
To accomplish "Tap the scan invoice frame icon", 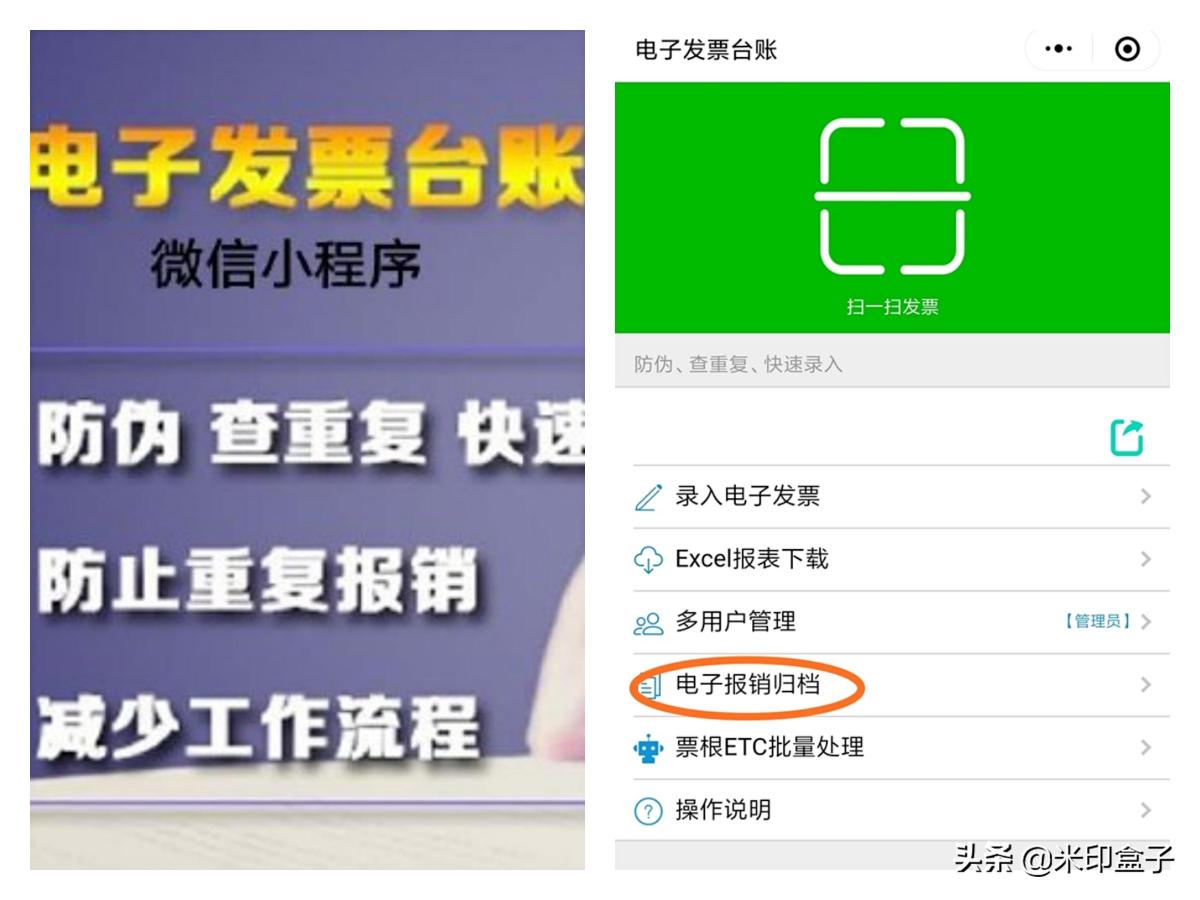I will [892, 197].
